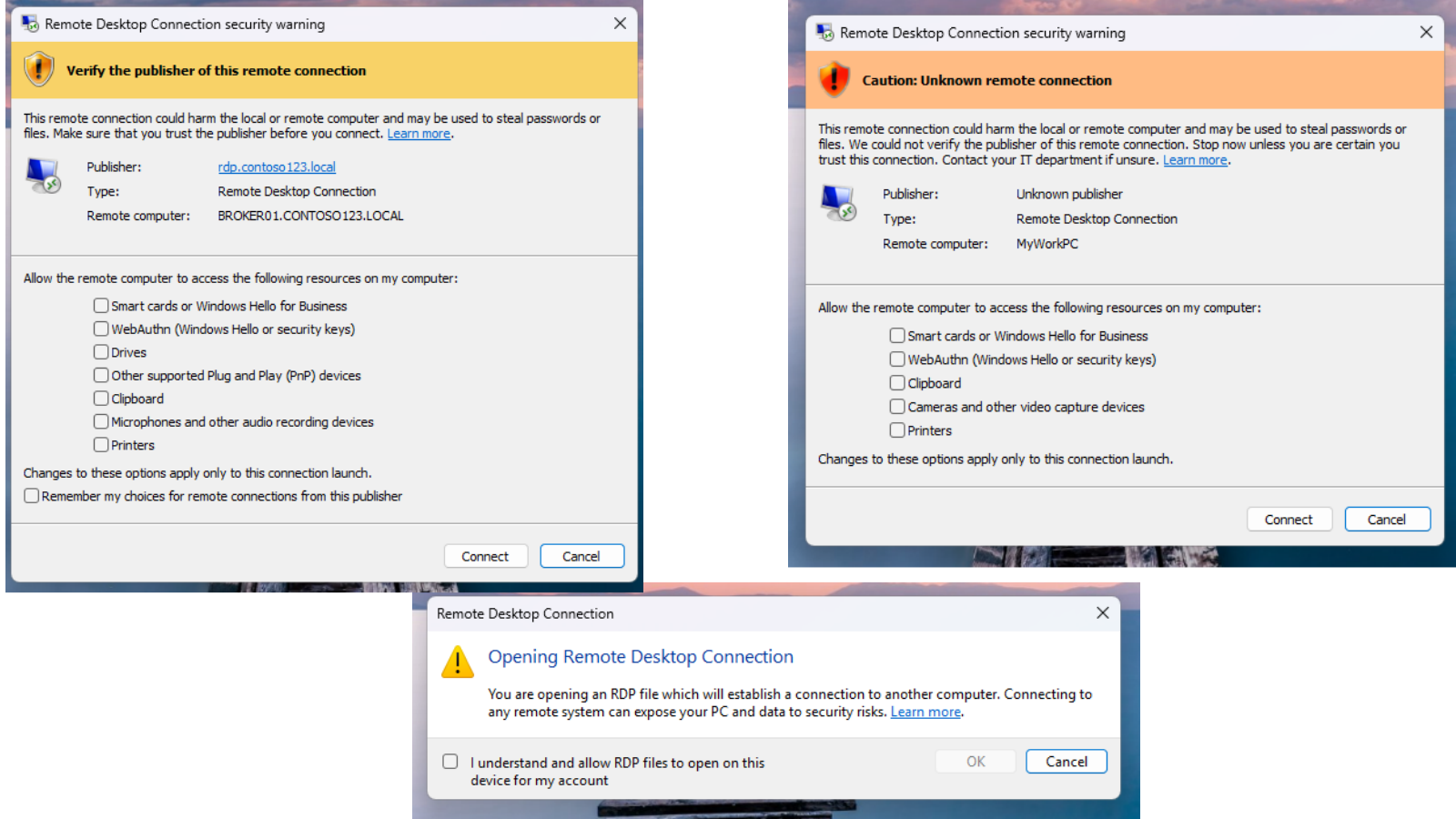Enable Clipboard checkbox in Verify publisher dialog
Screen dimensions: 1456x819
pos(101,399)
